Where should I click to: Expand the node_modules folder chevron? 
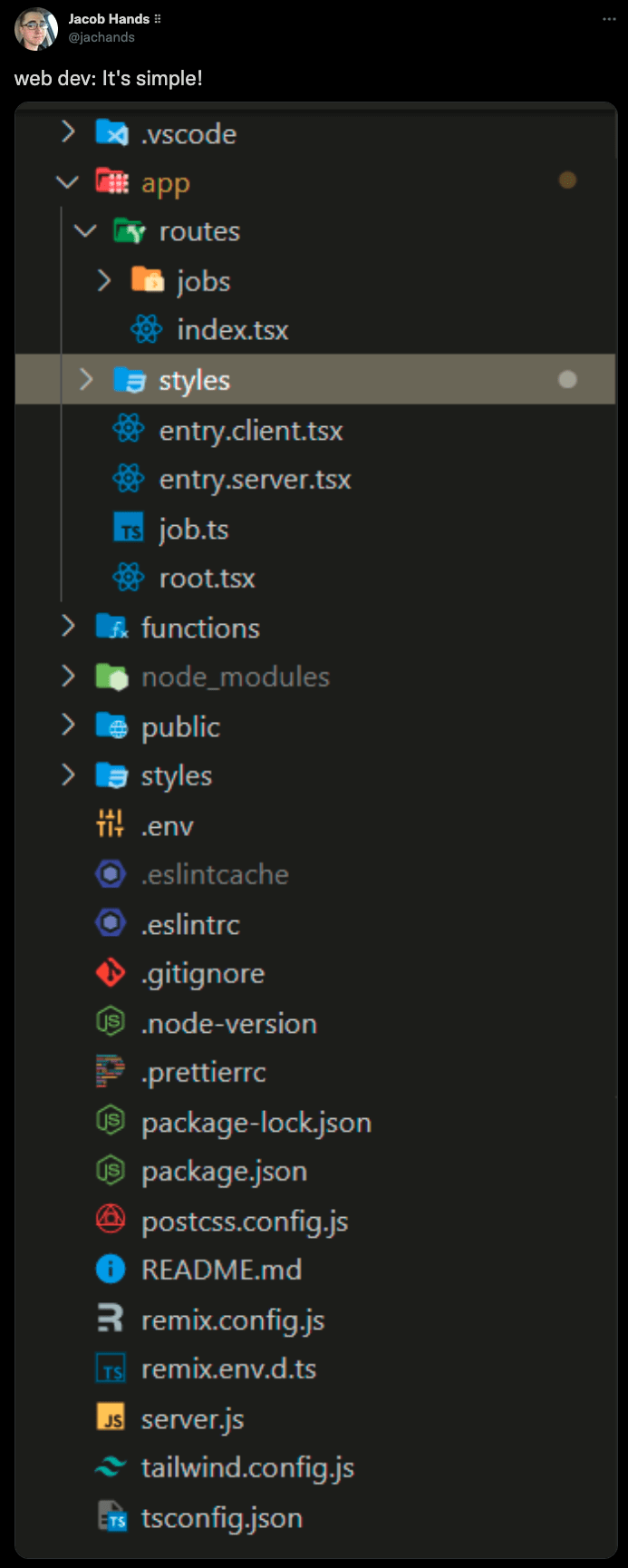[x=68, y=676]
